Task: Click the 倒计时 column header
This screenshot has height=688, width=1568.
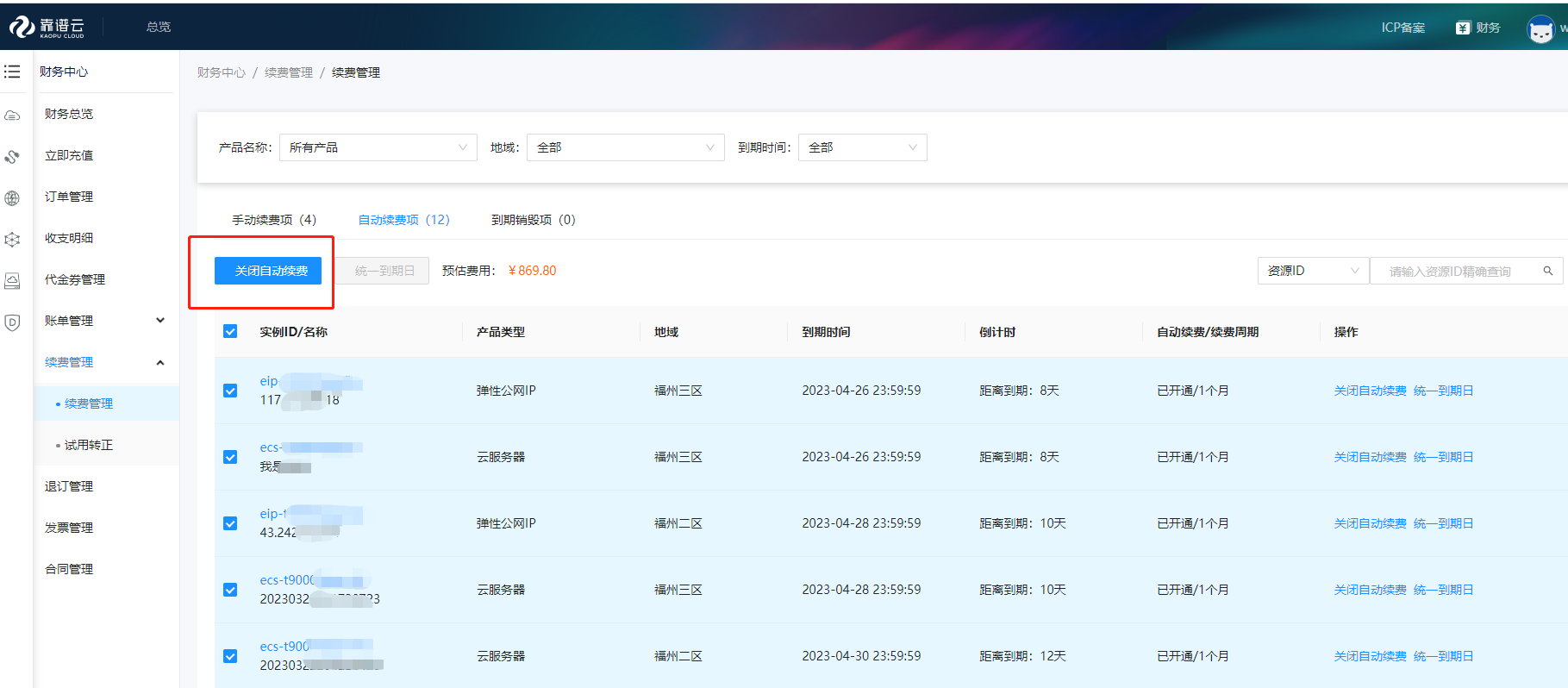Action: pyautogui.click(x=997, y=332)
